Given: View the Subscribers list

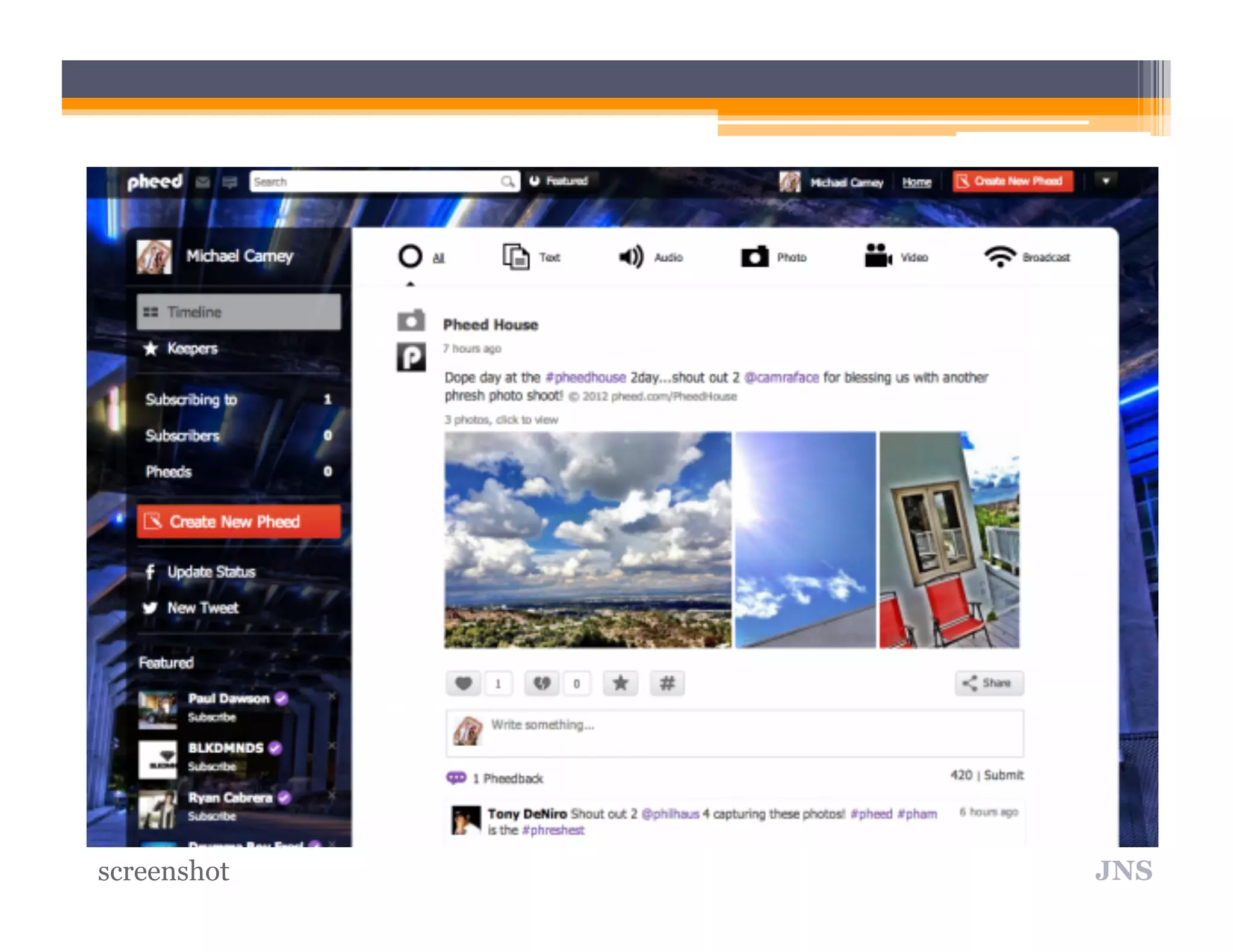Looking at the screenshot, I should tap(238, 435).
